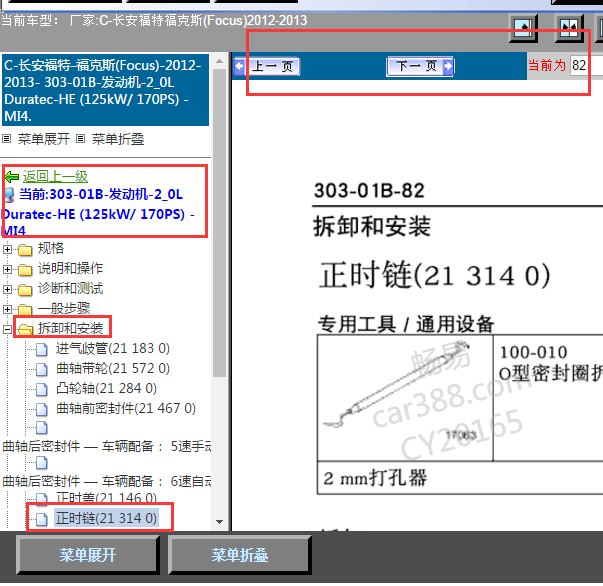603x586 pixels.
Task: Click the tree panel scrollbar thumb
Action: tap(220, 223)
